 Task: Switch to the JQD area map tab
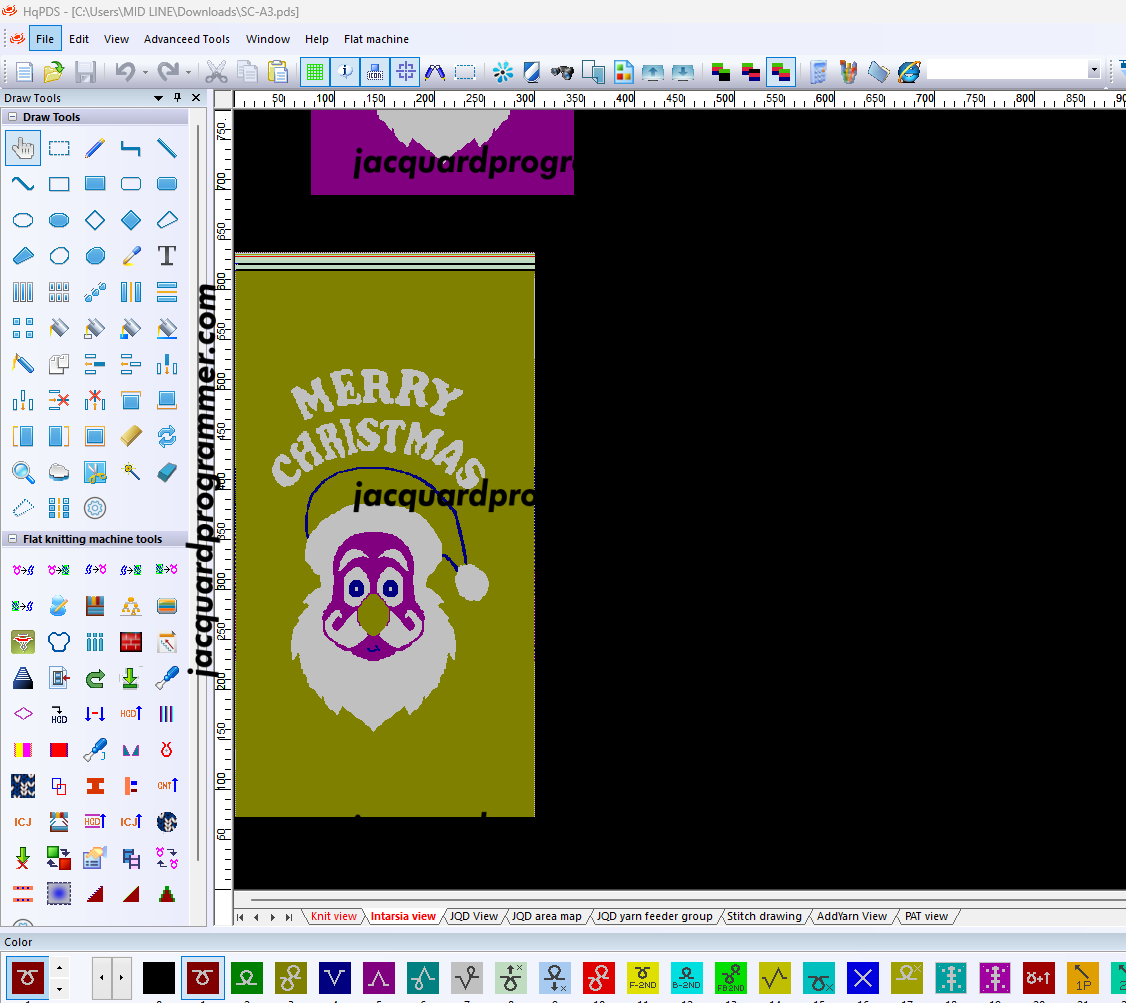[546, 916]
